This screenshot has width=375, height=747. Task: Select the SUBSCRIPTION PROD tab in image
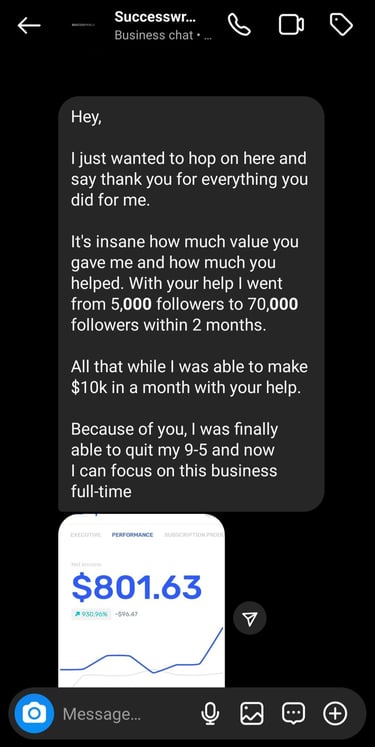tap(194, 535)
